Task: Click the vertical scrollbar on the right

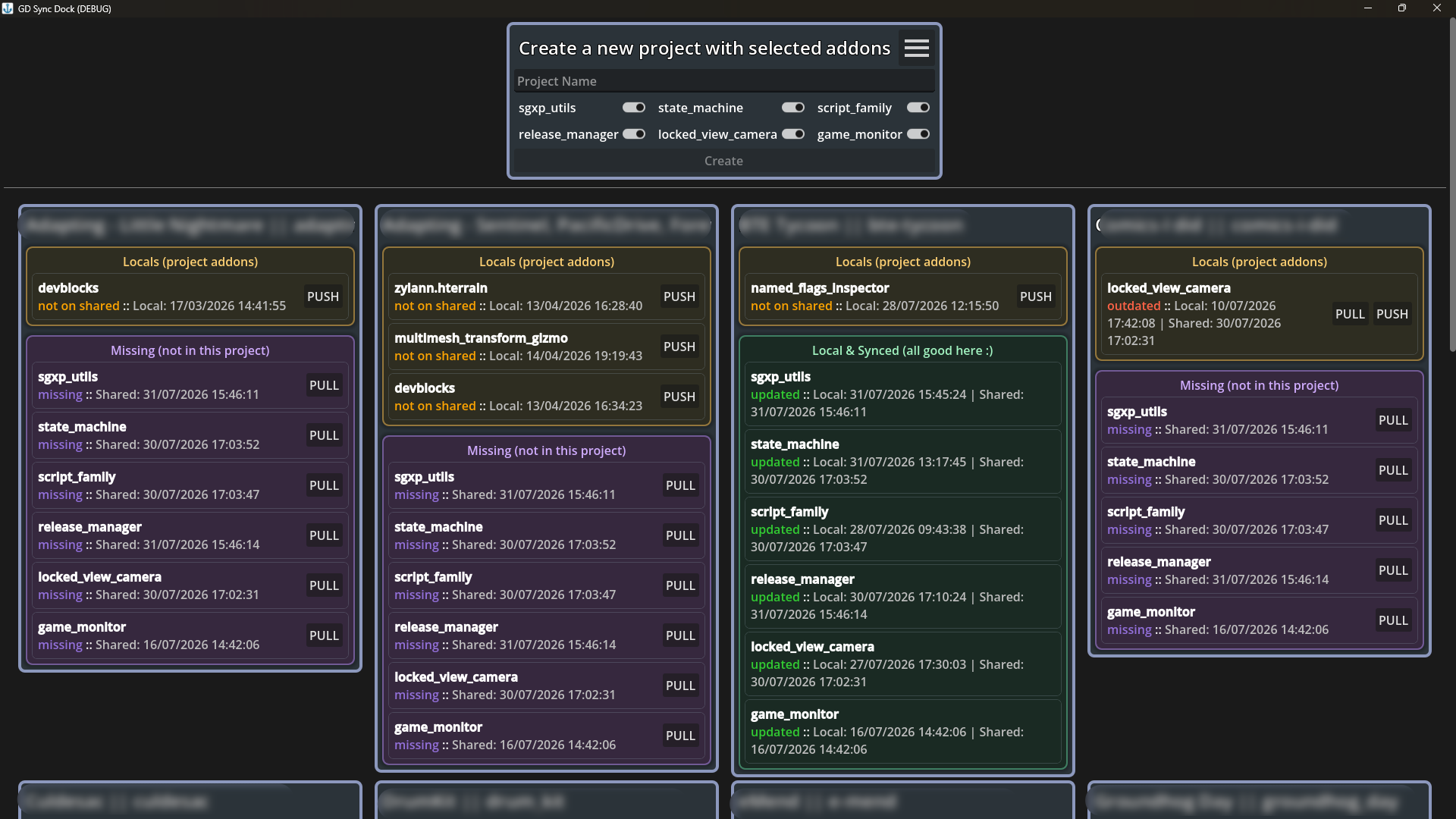Action: point(1452,184)
